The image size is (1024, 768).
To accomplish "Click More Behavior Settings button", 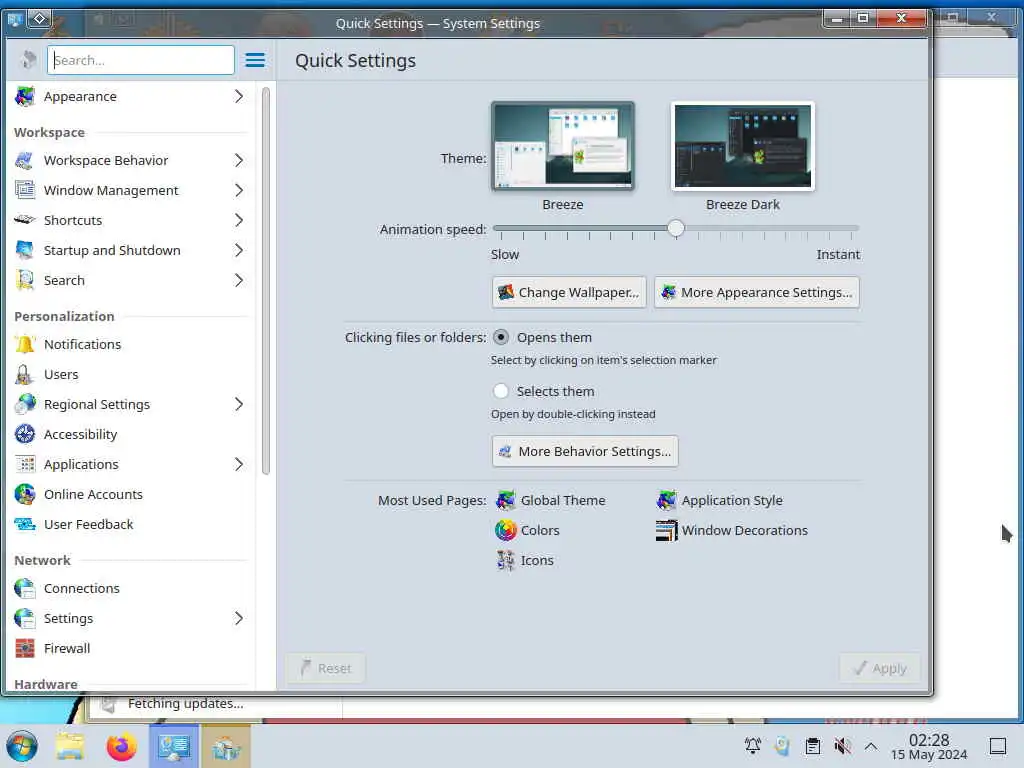I will 585,451.
